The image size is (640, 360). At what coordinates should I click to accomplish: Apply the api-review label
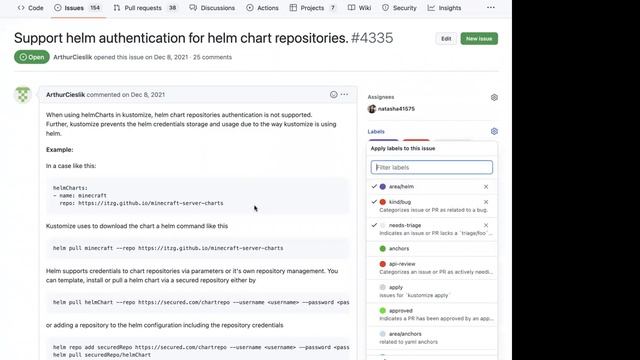432,268
